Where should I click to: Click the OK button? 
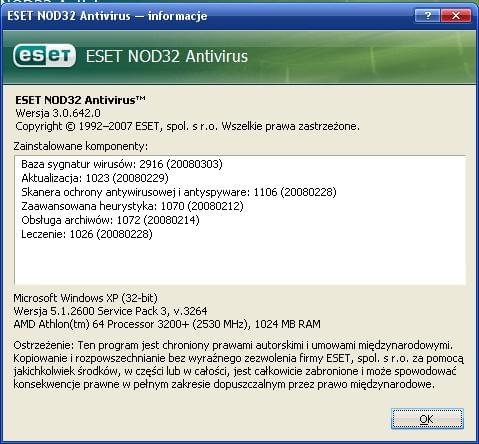click(x=427, y=419)
